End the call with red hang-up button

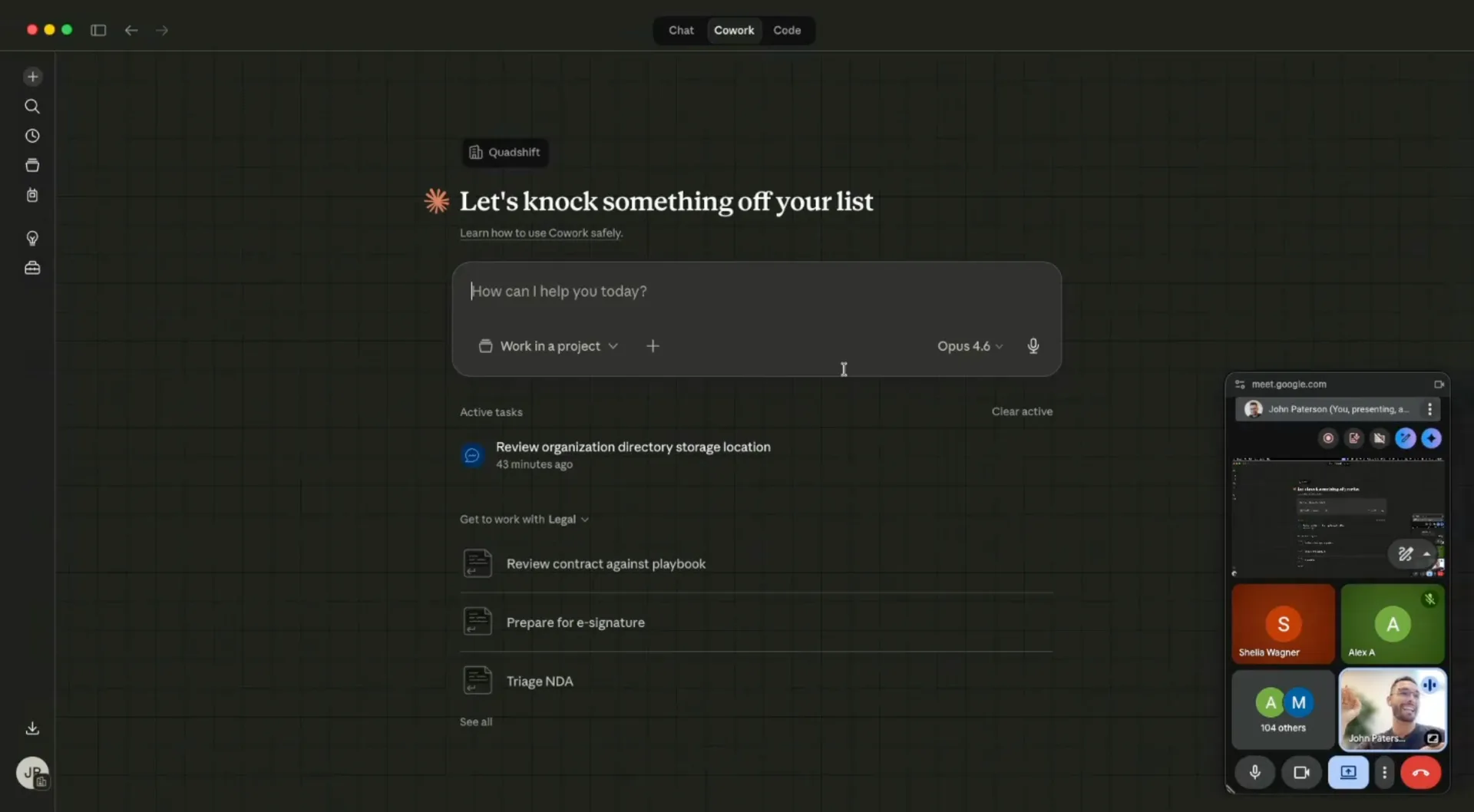(x=1421, y=773)
